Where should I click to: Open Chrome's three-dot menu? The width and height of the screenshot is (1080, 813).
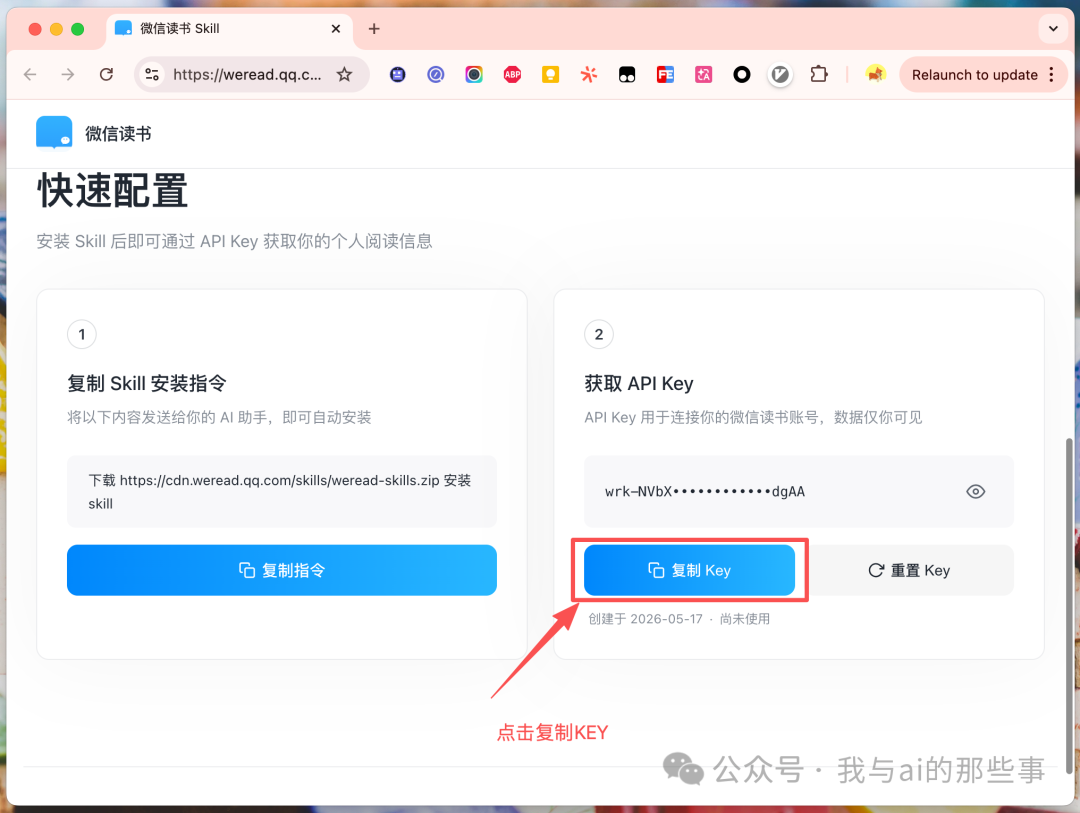(1051, 74)
